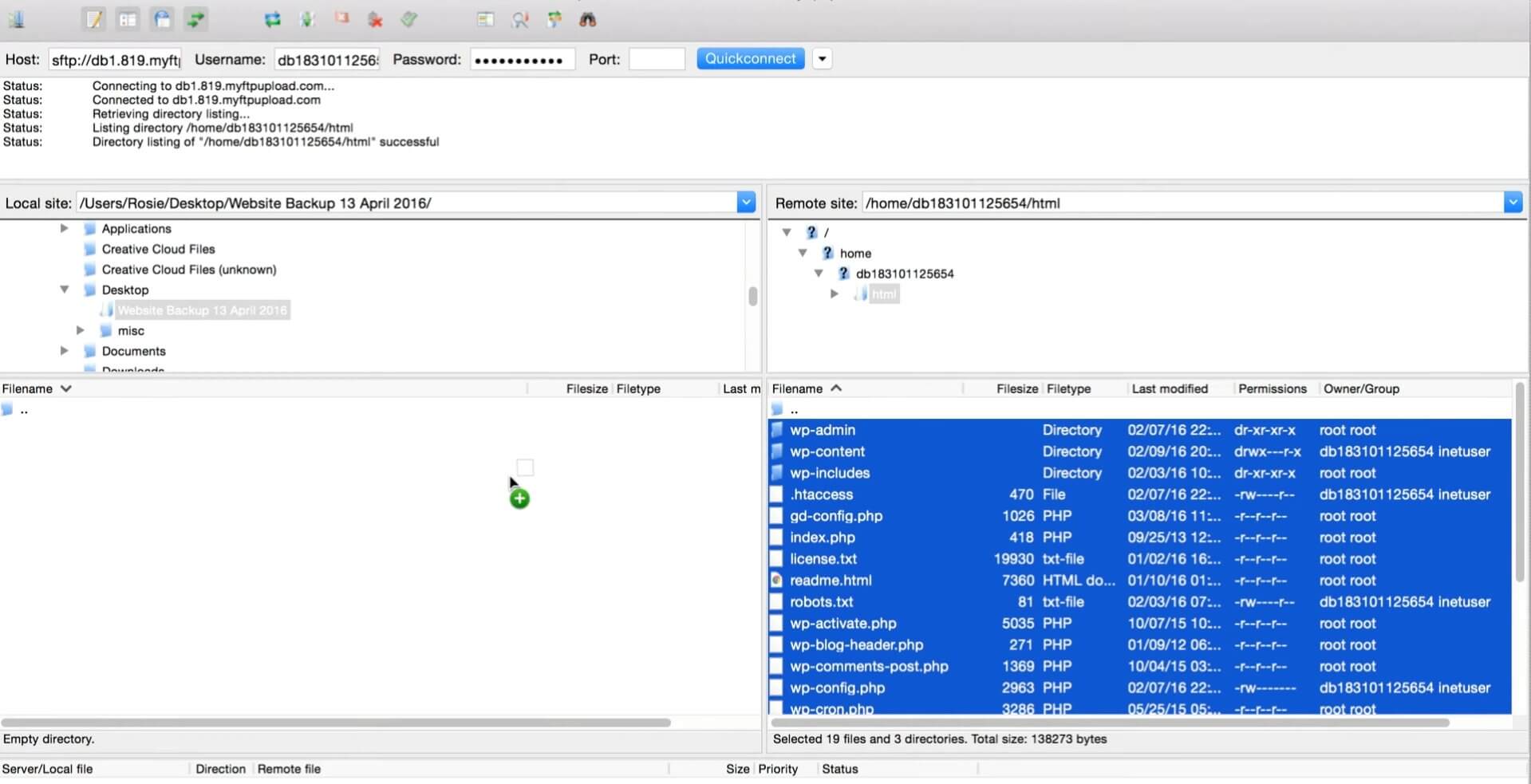Click the Password input field
The image size is (1531, 784).
point(523,59)
